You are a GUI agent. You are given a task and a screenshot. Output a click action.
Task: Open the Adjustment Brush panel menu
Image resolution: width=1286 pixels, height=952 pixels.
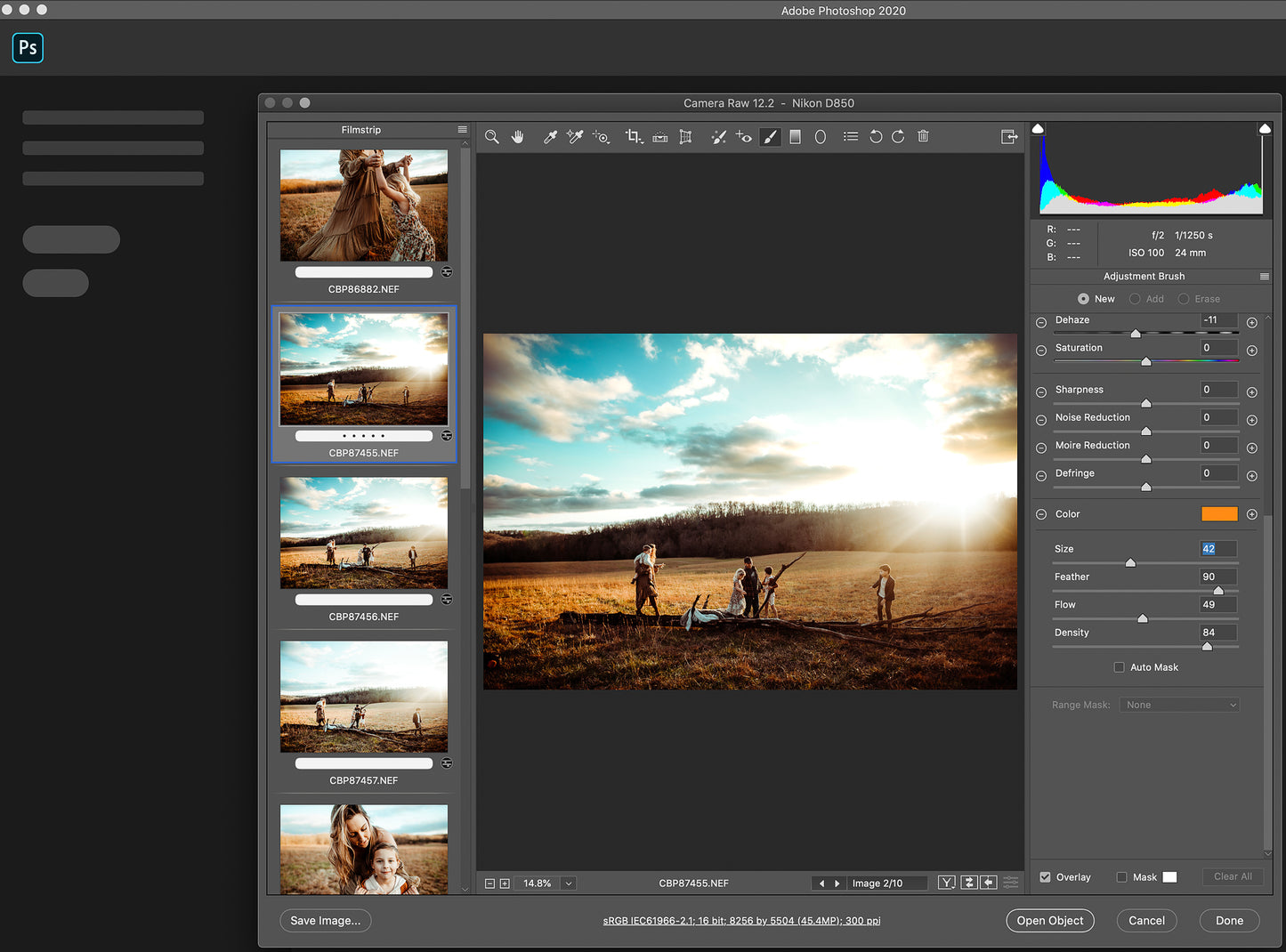click(x=1263, y=276)
